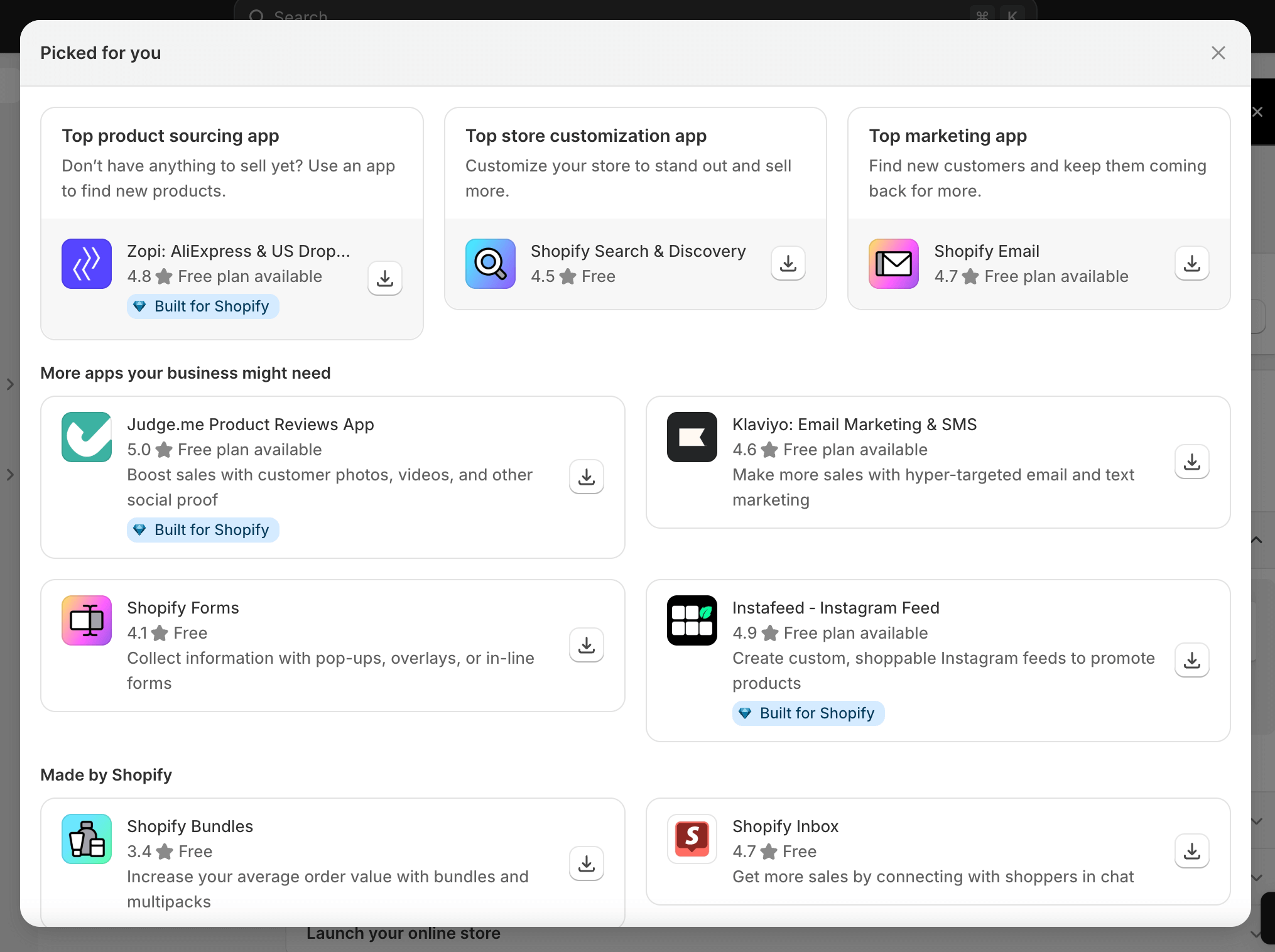The image size is (1275, 952).
Task: Install Shopify Inbox via download icon
Action: [x=1192, y=851]
